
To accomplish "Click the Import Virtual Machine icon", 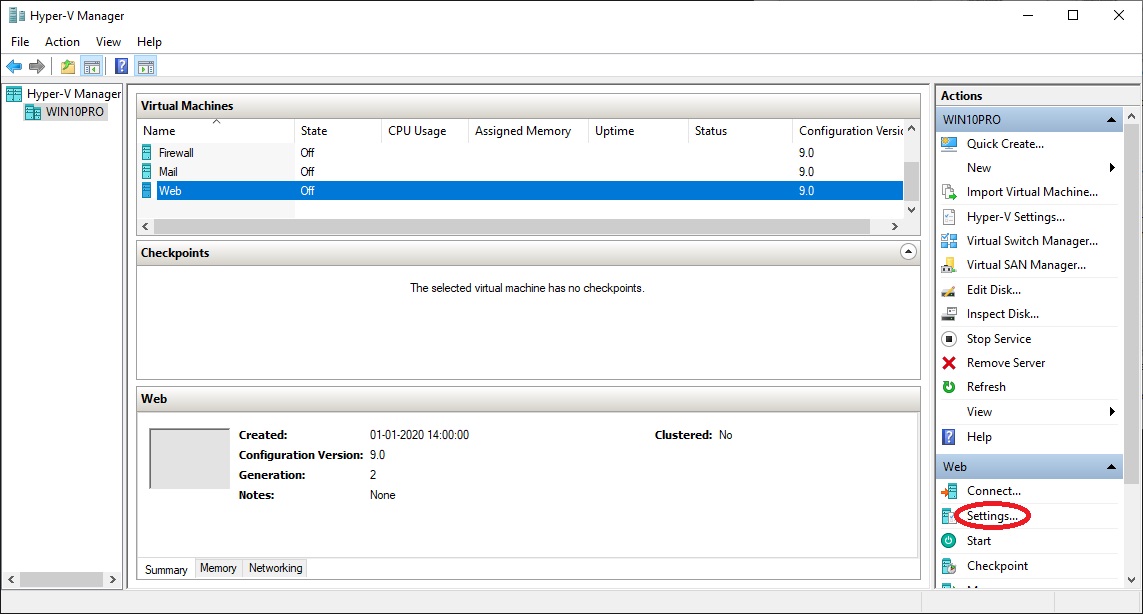I will pyautogui.click(x=949, y=193).
